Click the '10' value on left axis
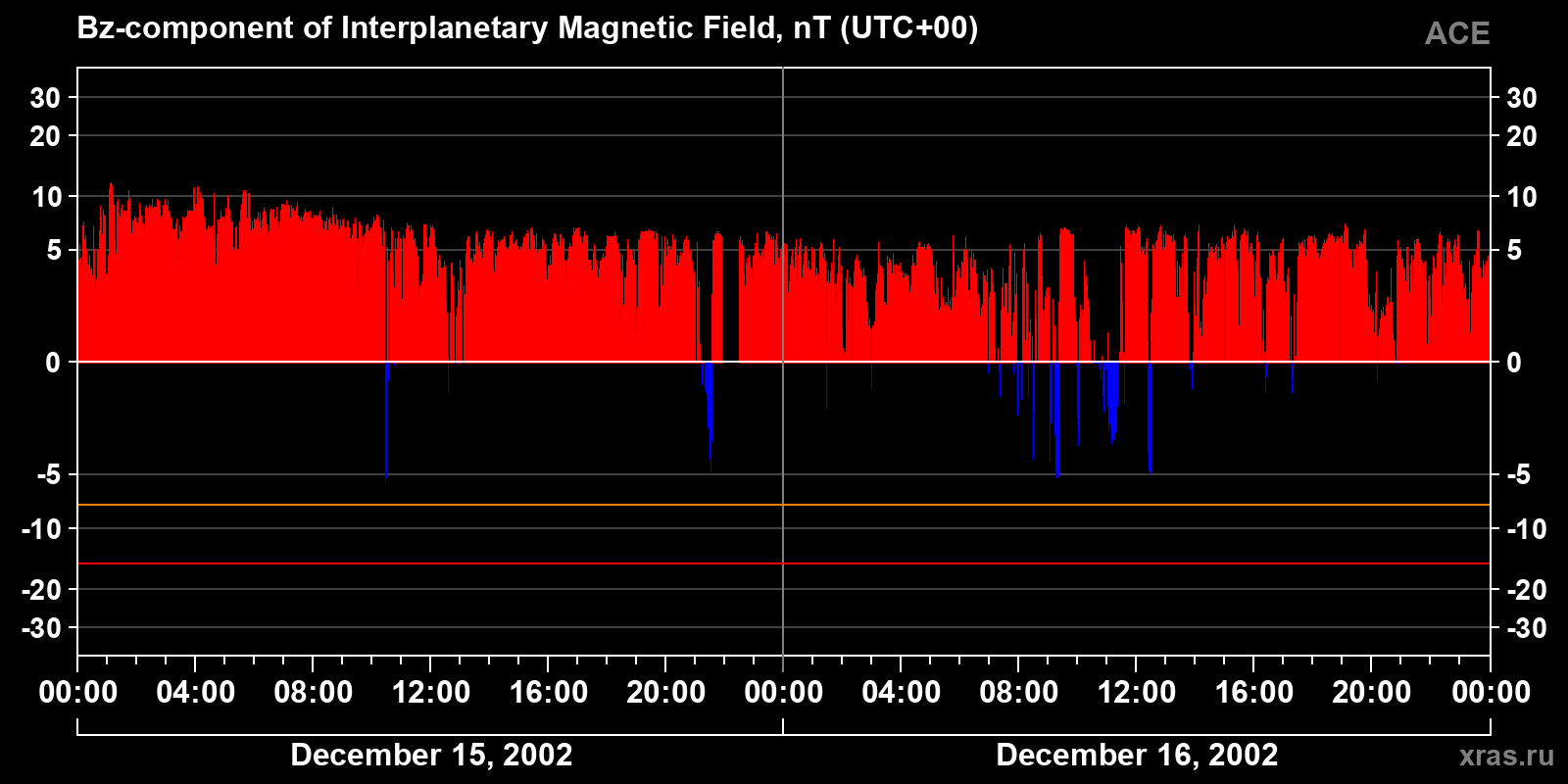Image resolution: width=1568 pixels, height=784 pixels. (x=46, y=197)
